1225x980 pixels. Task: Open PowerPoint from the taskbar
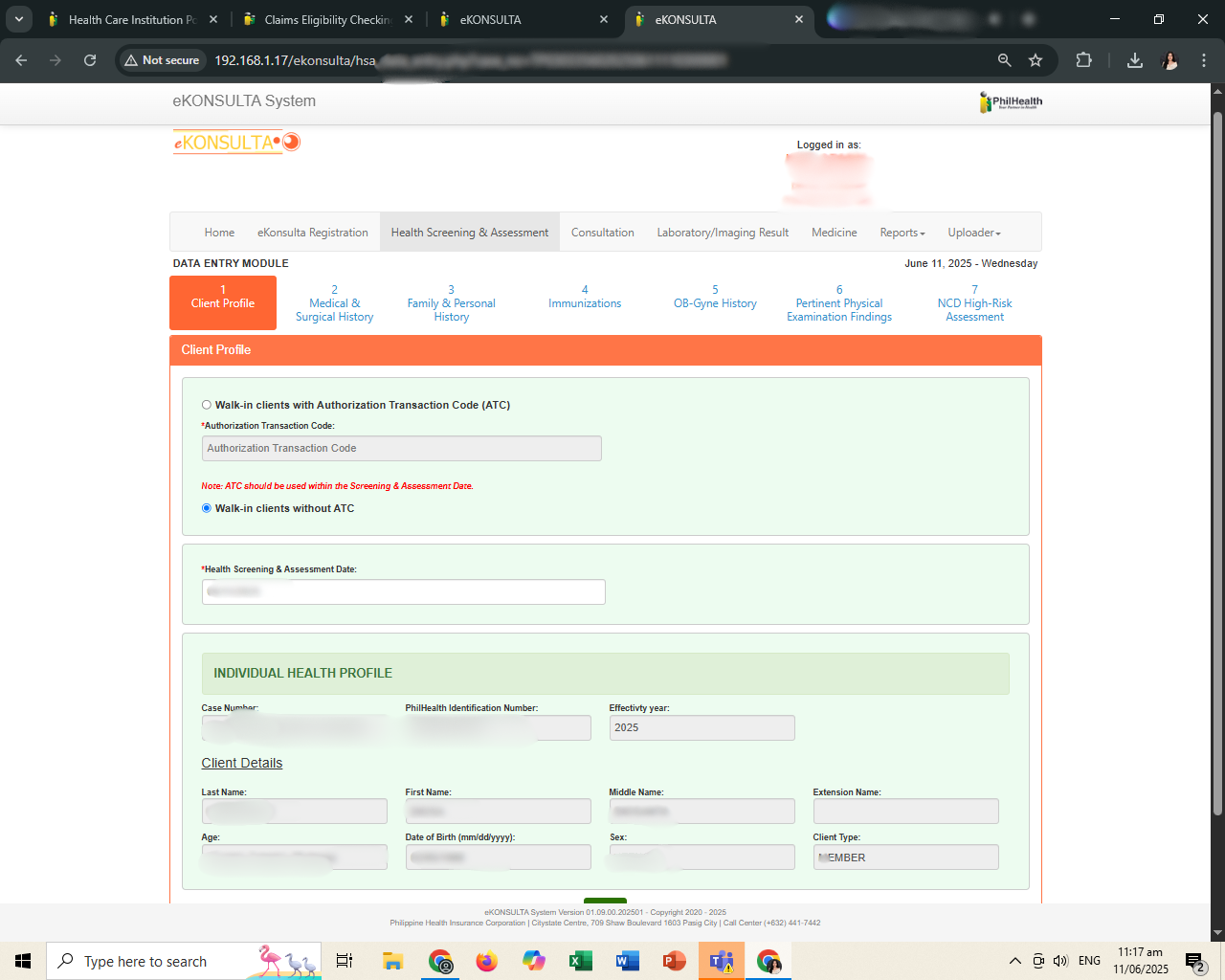pyautogui.click(x=675, y=961)
